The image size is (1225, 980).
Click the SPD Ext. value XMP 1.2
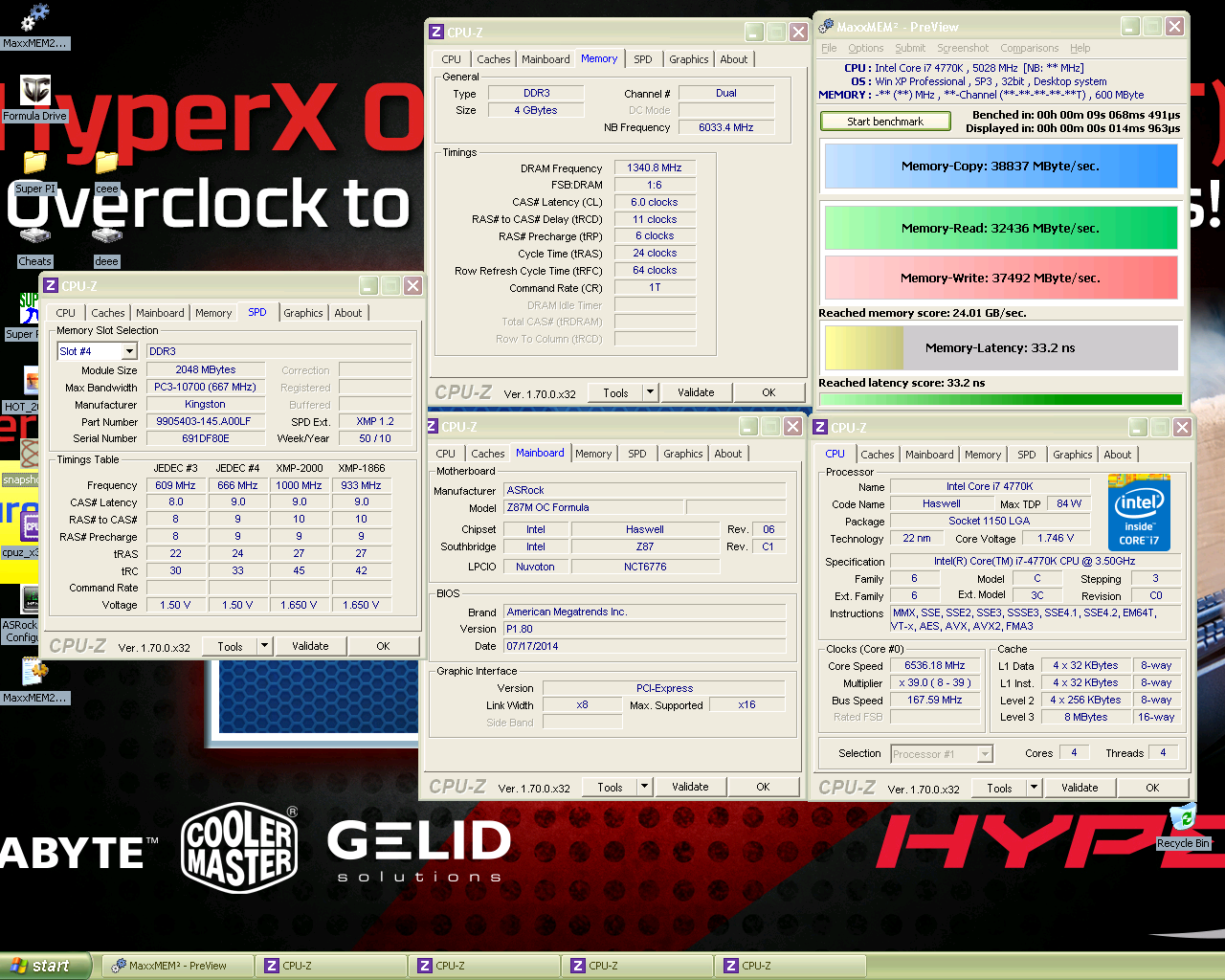point(375,421)
